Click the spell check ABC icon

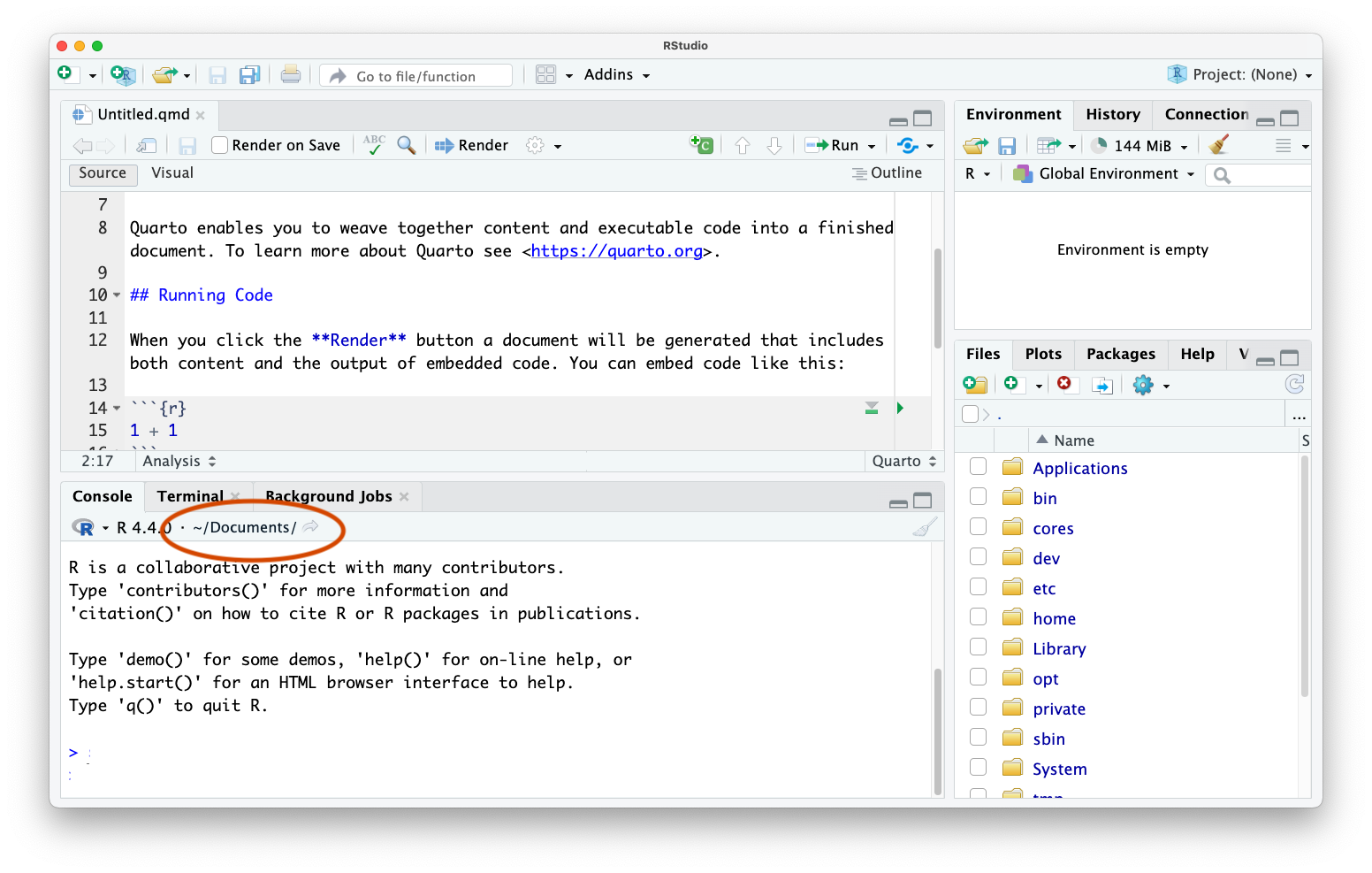(374, 145)
